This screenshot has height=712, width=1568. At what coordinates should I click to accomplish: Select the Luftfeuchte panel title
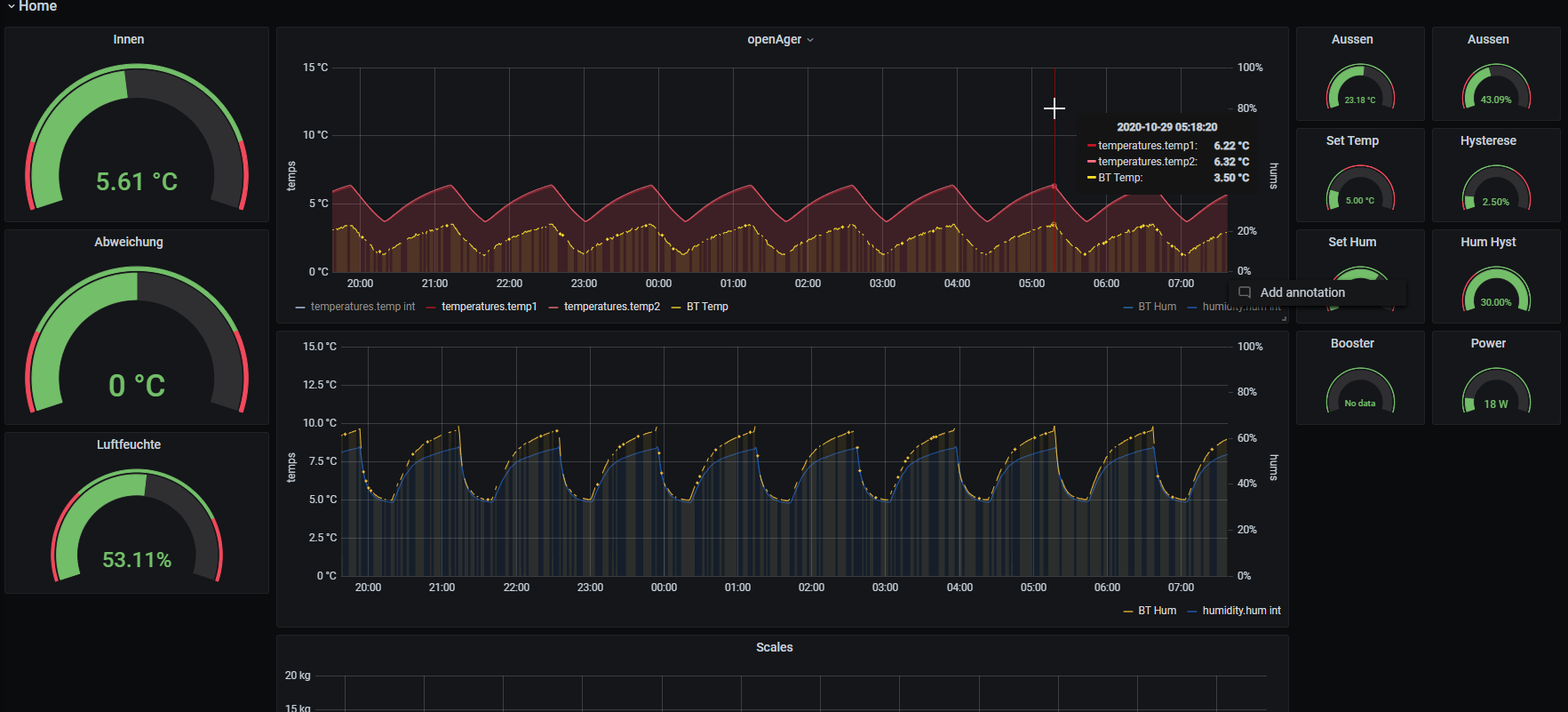point(129,444)
